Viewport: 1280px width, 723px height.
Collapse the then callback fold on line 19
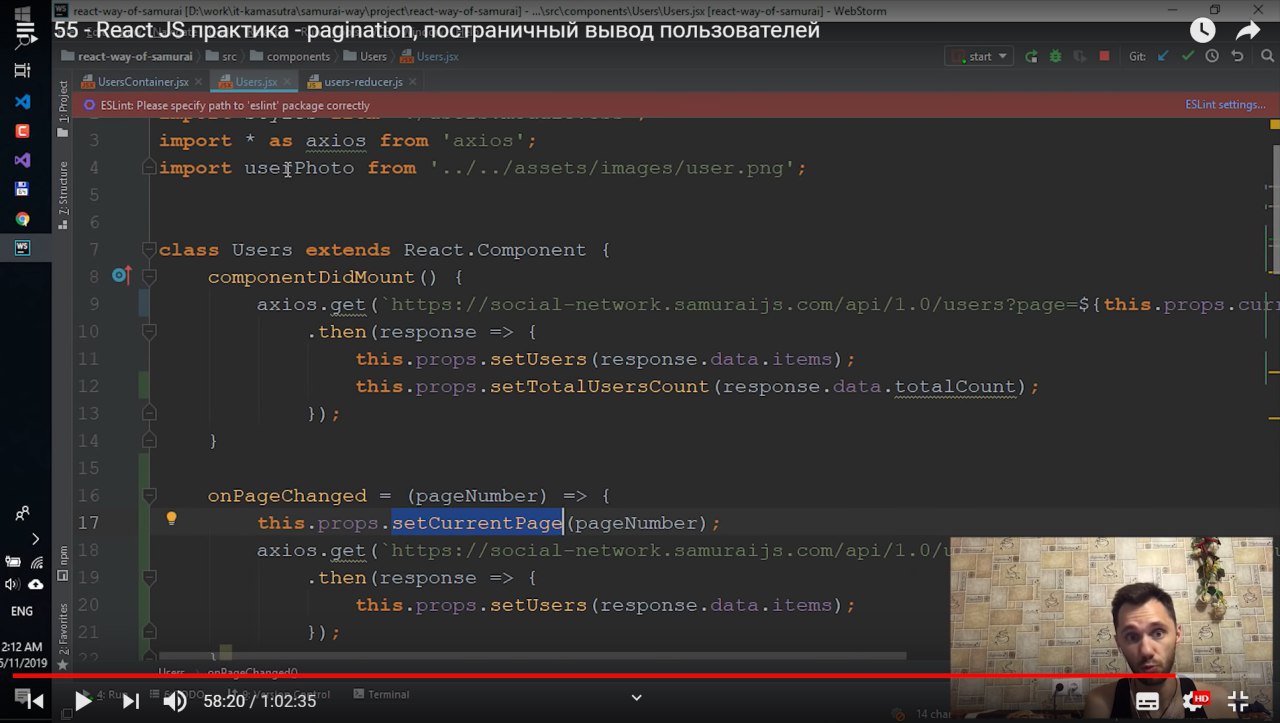click(x=149, y=577)
